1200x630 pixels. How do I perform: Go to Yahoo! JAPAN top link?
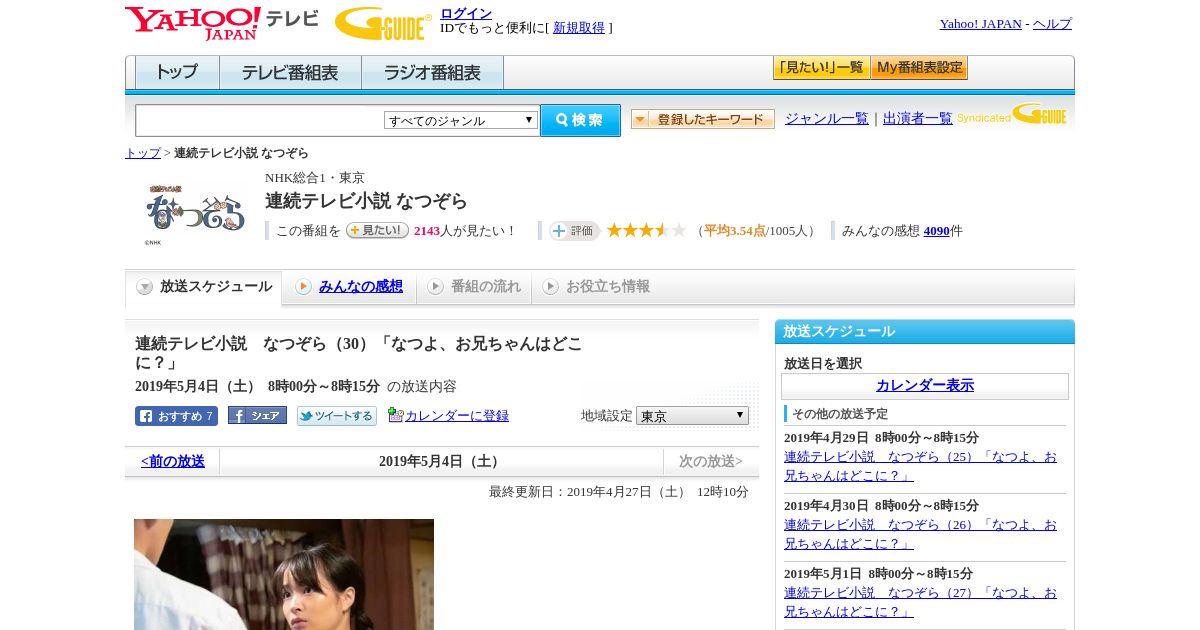980,24
